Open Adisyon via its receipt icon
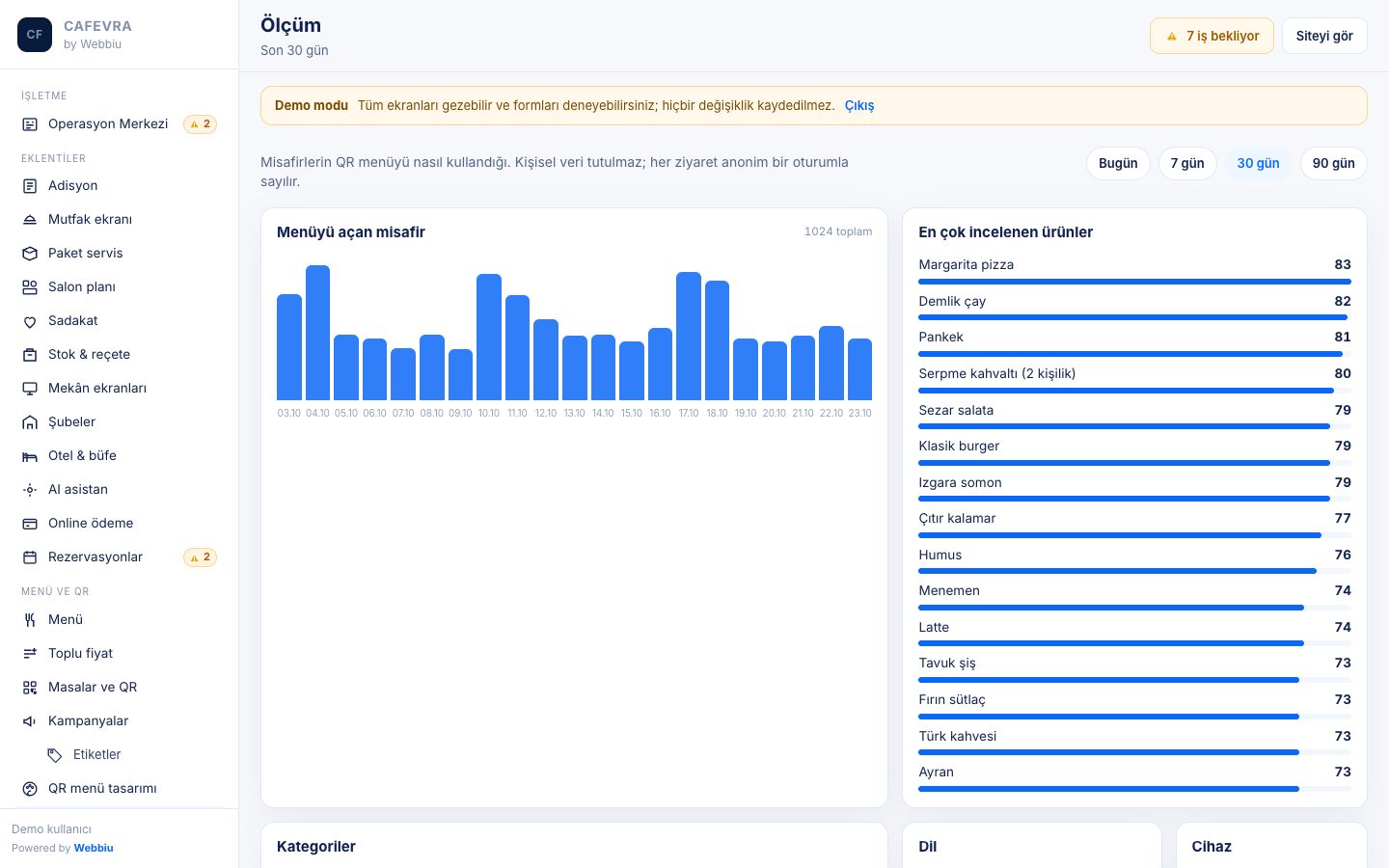 coord(30,186)
